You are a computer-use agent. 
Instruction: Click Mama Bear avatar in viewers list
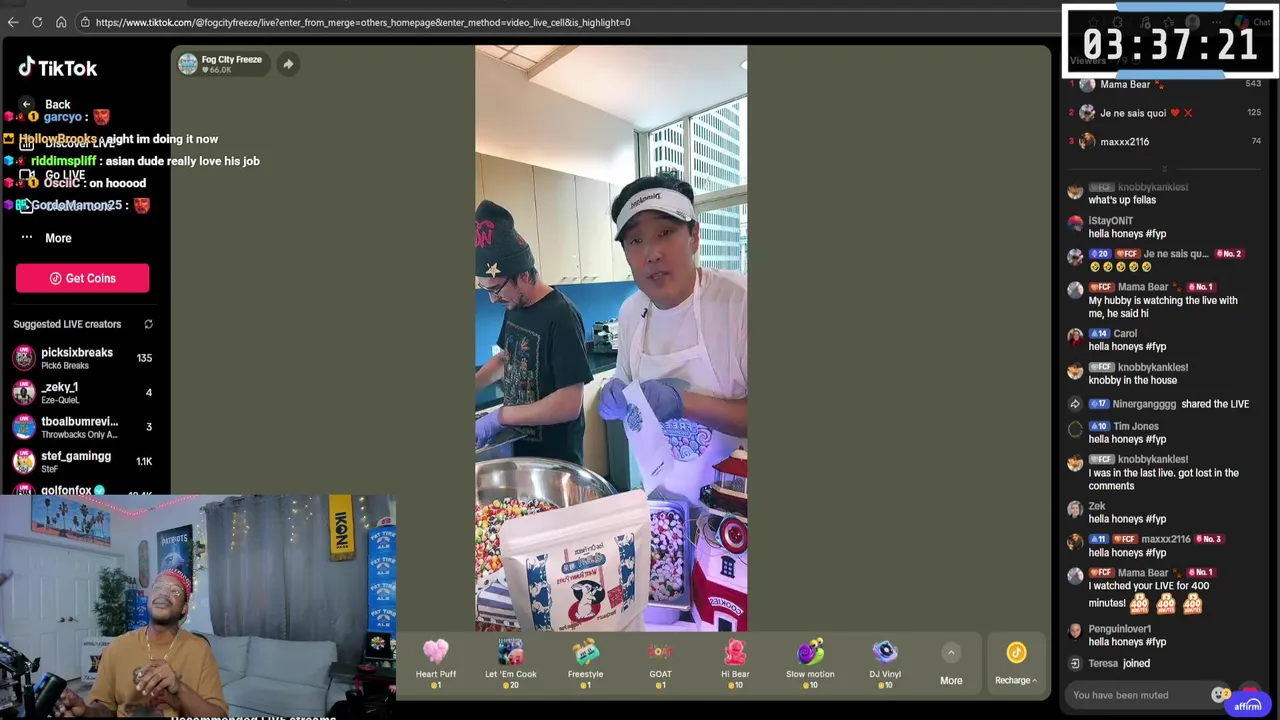coord(1087,85)
